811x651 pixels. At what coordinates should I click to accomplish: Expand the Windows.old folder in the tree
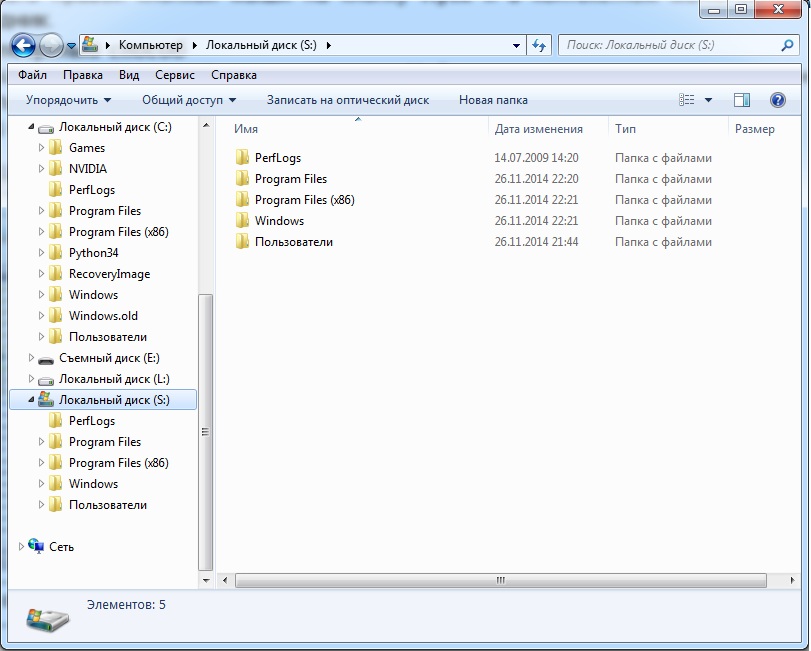41,315
